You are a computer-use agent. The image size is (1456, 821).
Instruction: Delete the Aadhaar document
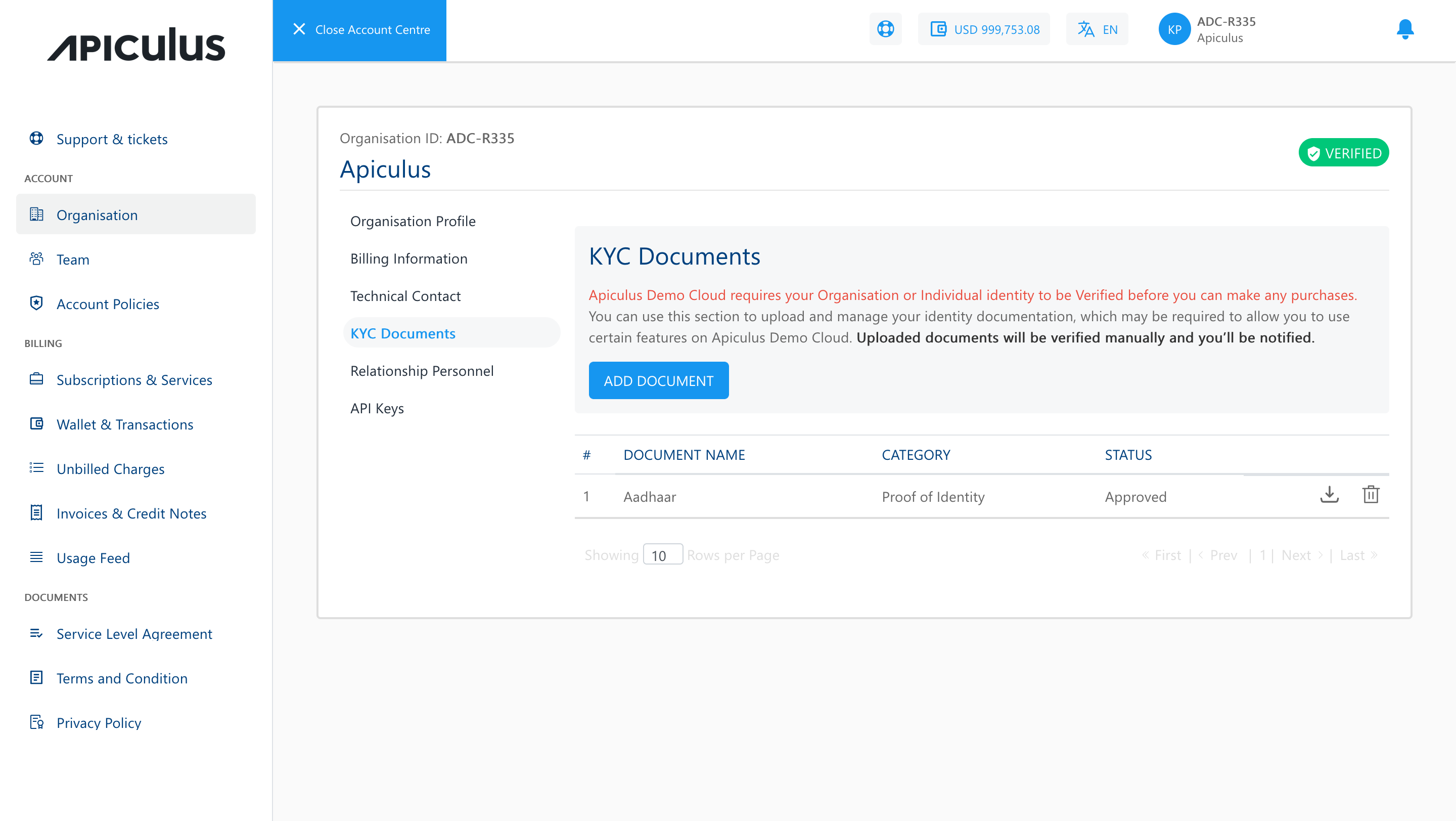click(x=1371, y=495)
